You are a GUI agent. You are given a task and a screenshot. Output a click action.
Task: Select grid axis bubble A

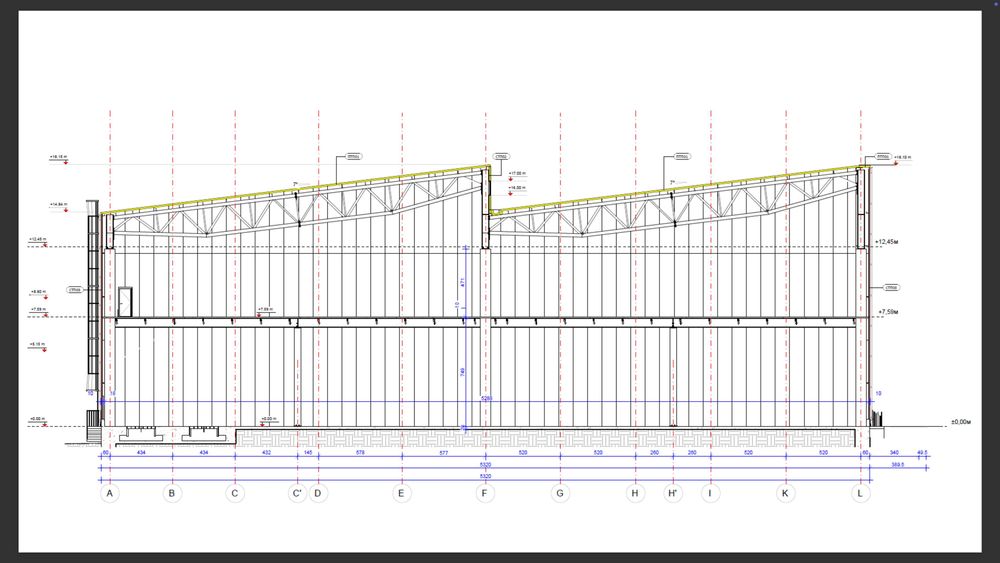tap(110, 493)
